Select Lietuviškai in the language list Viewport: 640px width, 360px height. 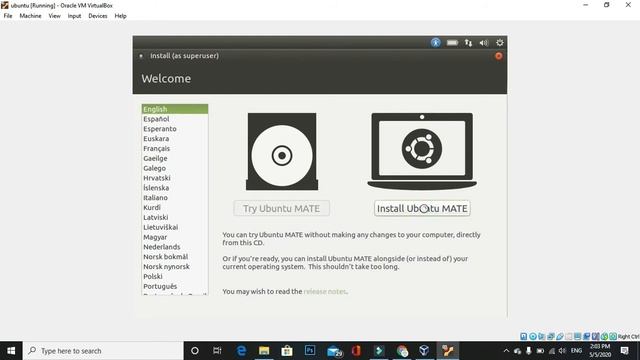point(175,227)
